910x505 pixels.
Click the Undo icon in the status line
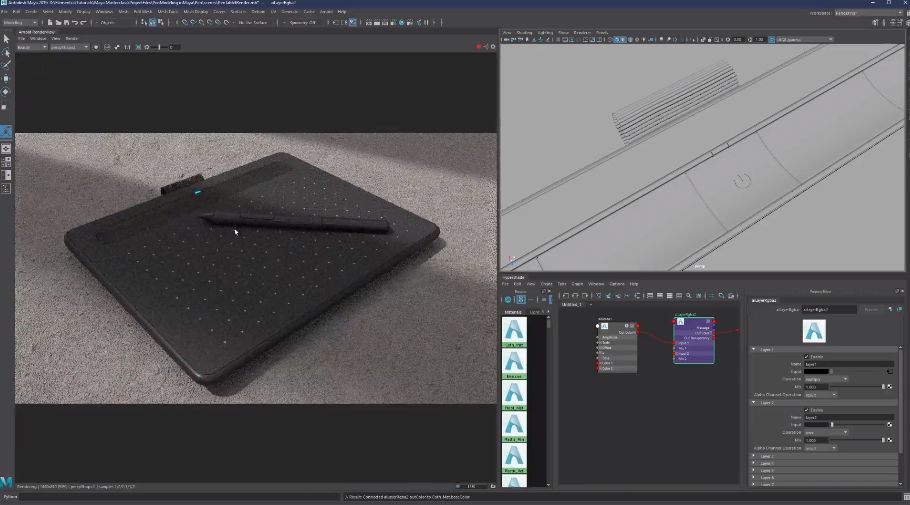tap(75, 23)
